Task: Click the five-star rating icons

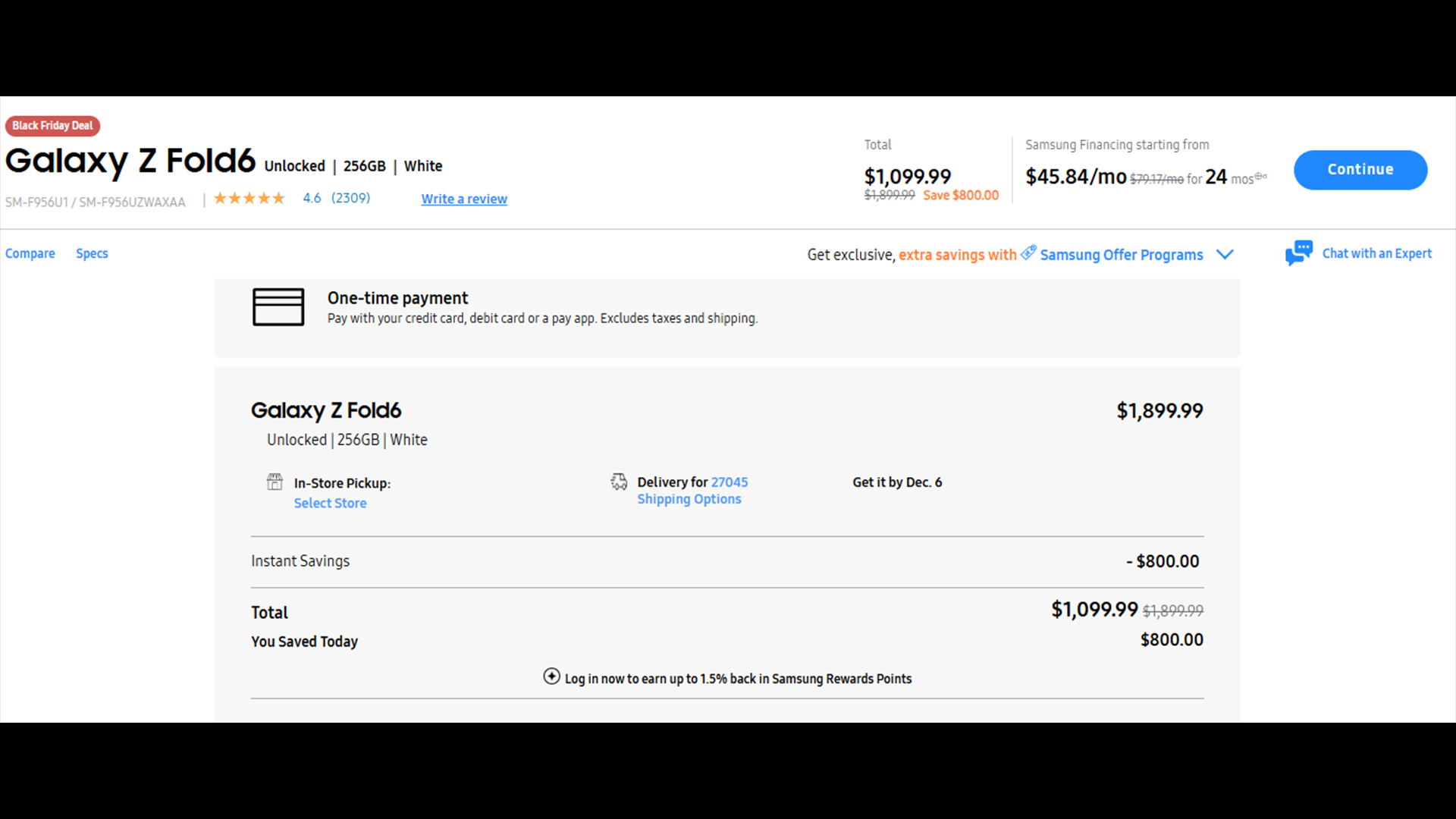Action: (249, 199)
